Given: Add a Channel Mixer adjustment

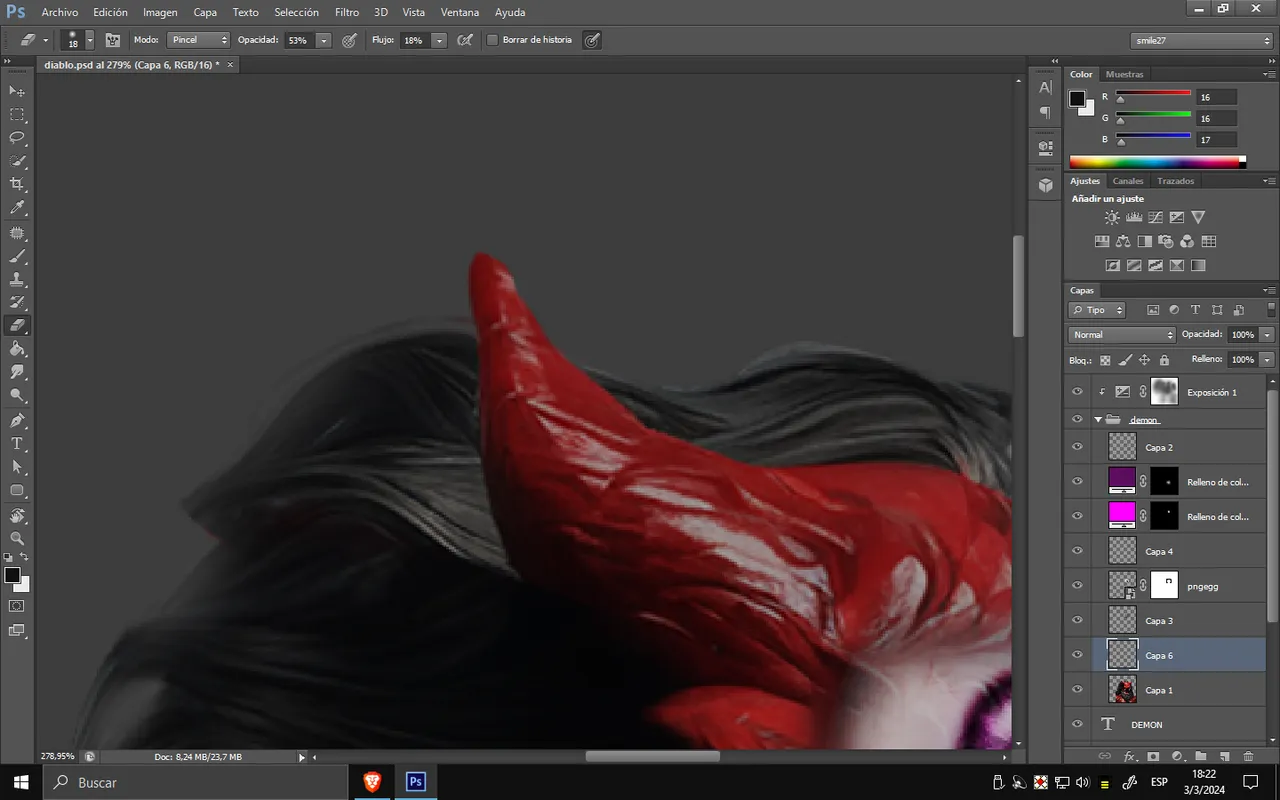Looking at the screenshot, I should tap(1187, 241).
